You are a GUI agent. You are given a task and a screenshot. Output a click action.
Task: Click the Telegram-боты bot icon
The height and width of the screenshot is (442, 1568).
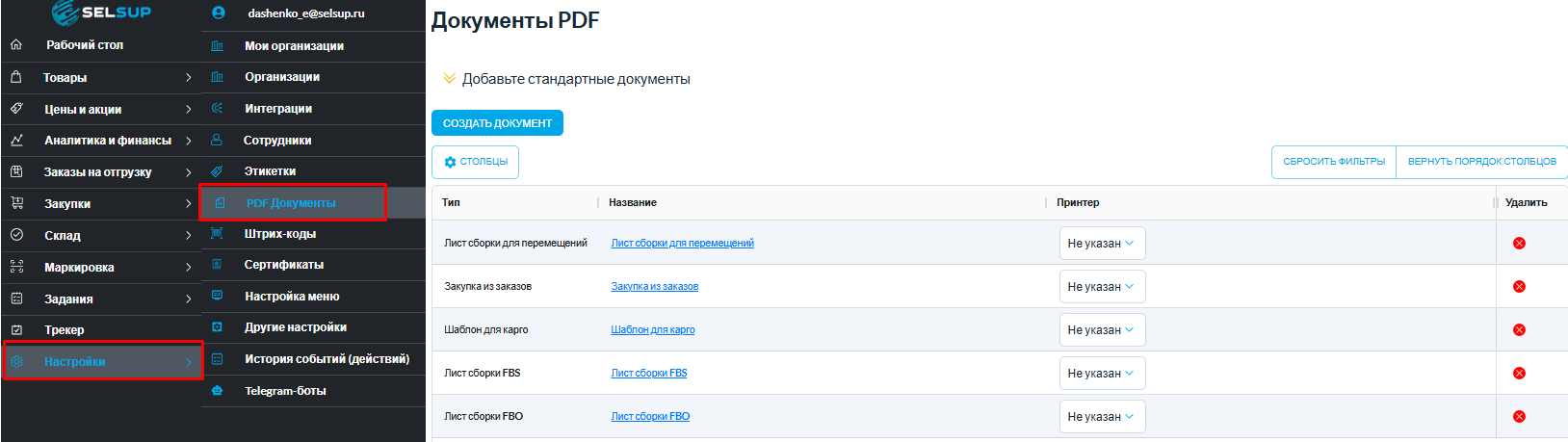tap(218, 391)
